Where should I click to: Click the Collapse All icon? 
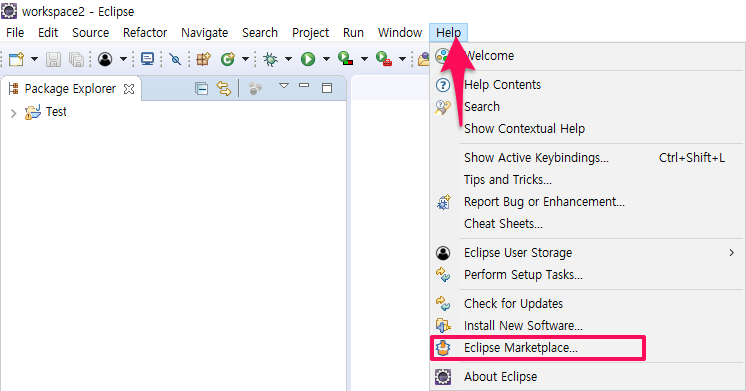[x=201, y=88]
